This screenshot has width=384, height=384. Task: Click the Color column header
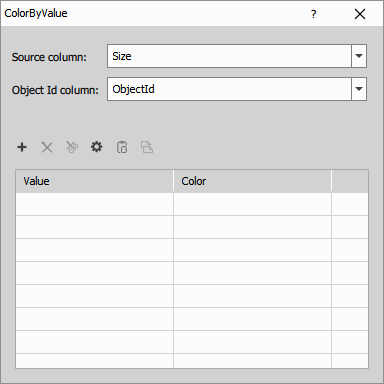click(252, 181)
